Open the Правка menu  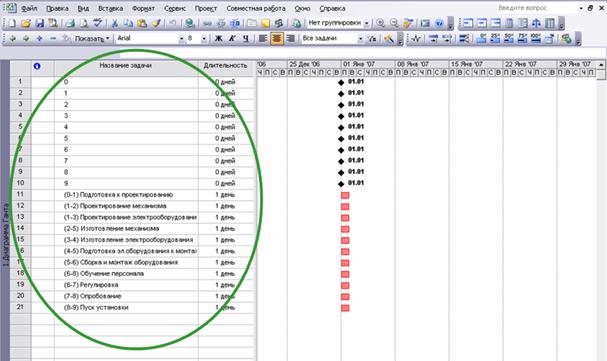pyautogui.click(x=57, y=8)
